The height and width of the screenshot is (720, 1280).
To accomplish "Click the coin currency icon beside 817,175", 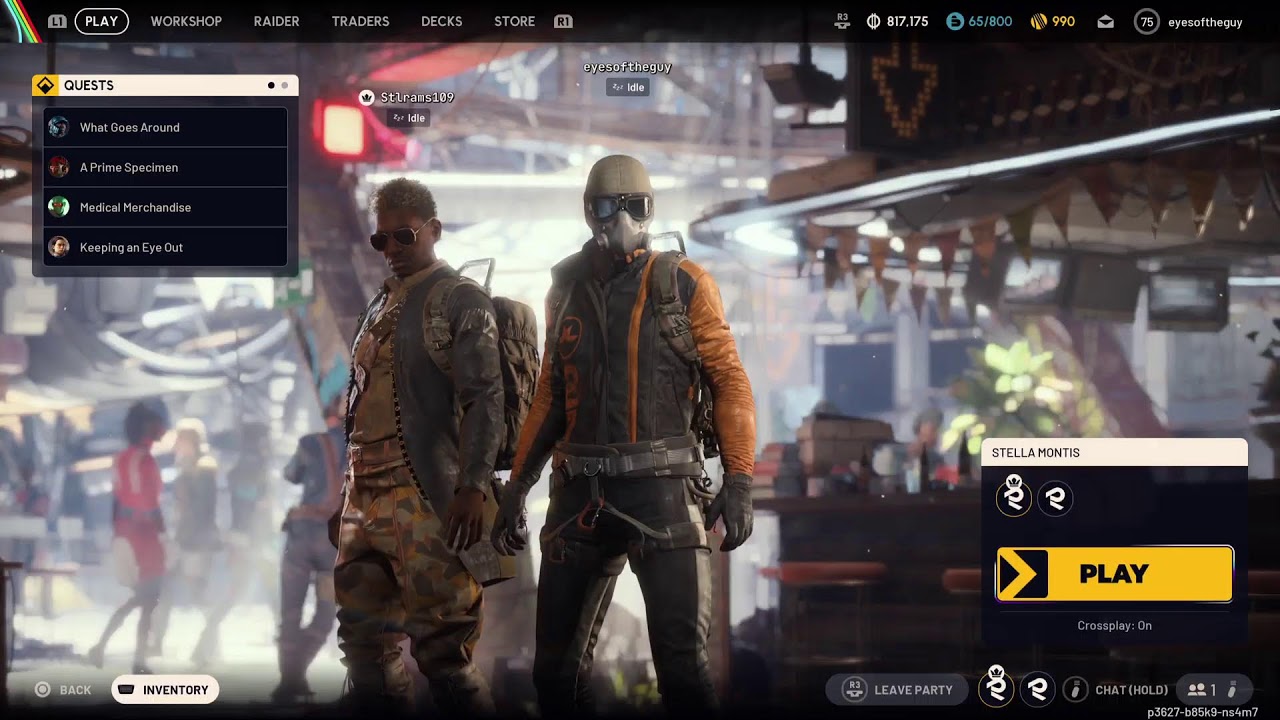I will [873, 21].
